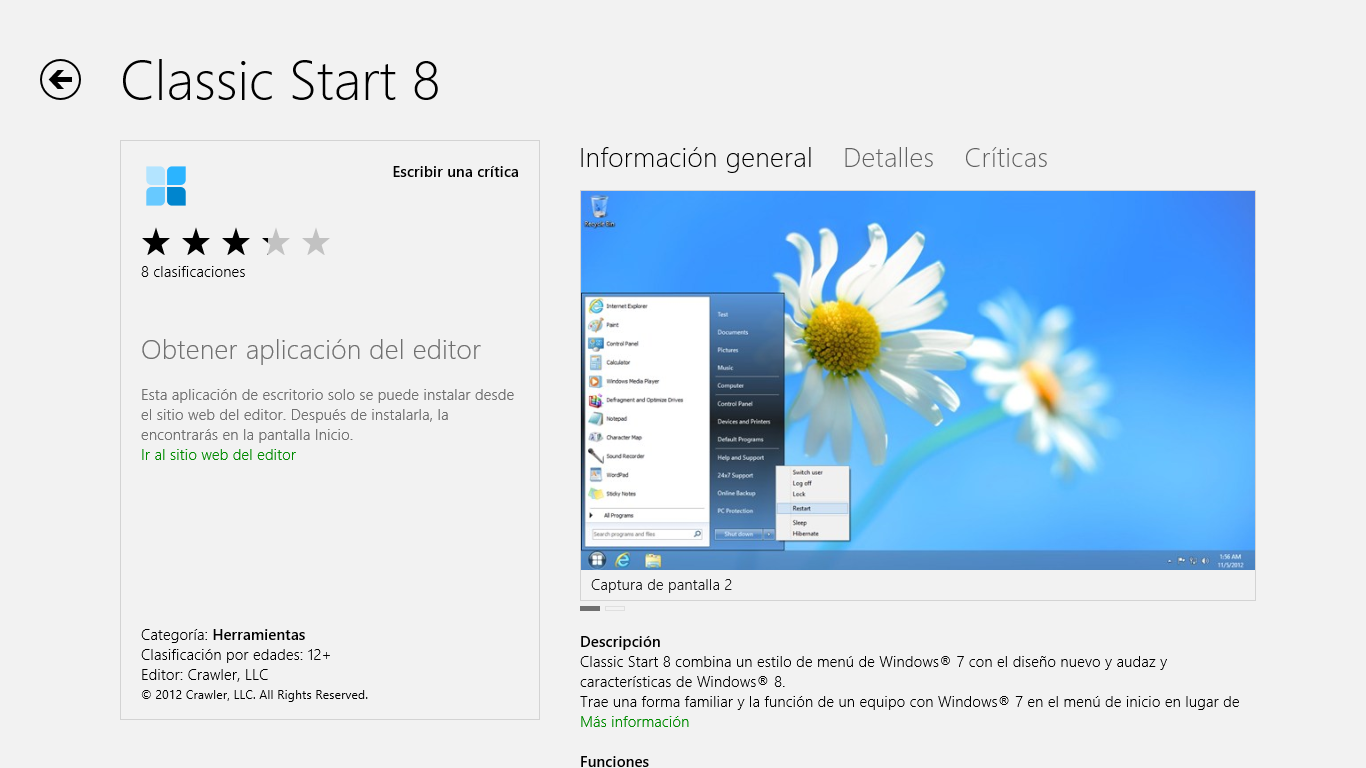Open the Detalles tab
The height and width of the screenshot is (768, 1366).
click(888, 158)
